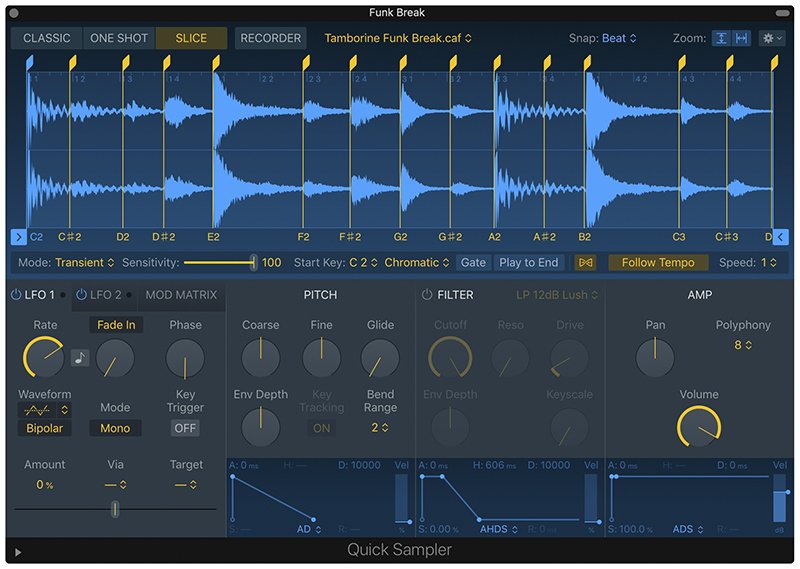Toggle the LFO 1 power icon

[x=15, y=295]
